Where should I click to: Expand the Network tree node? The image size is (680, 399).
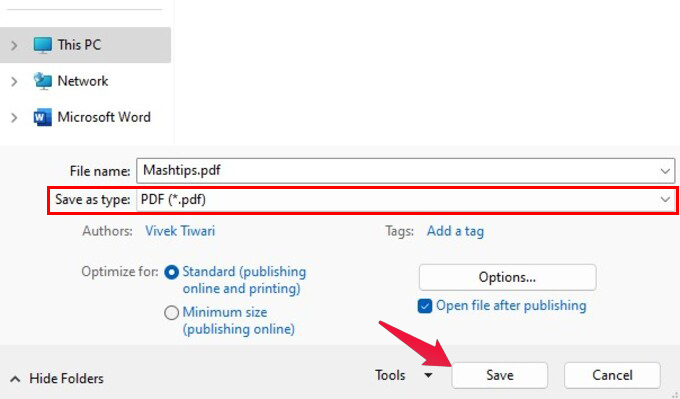click(14, 81)
